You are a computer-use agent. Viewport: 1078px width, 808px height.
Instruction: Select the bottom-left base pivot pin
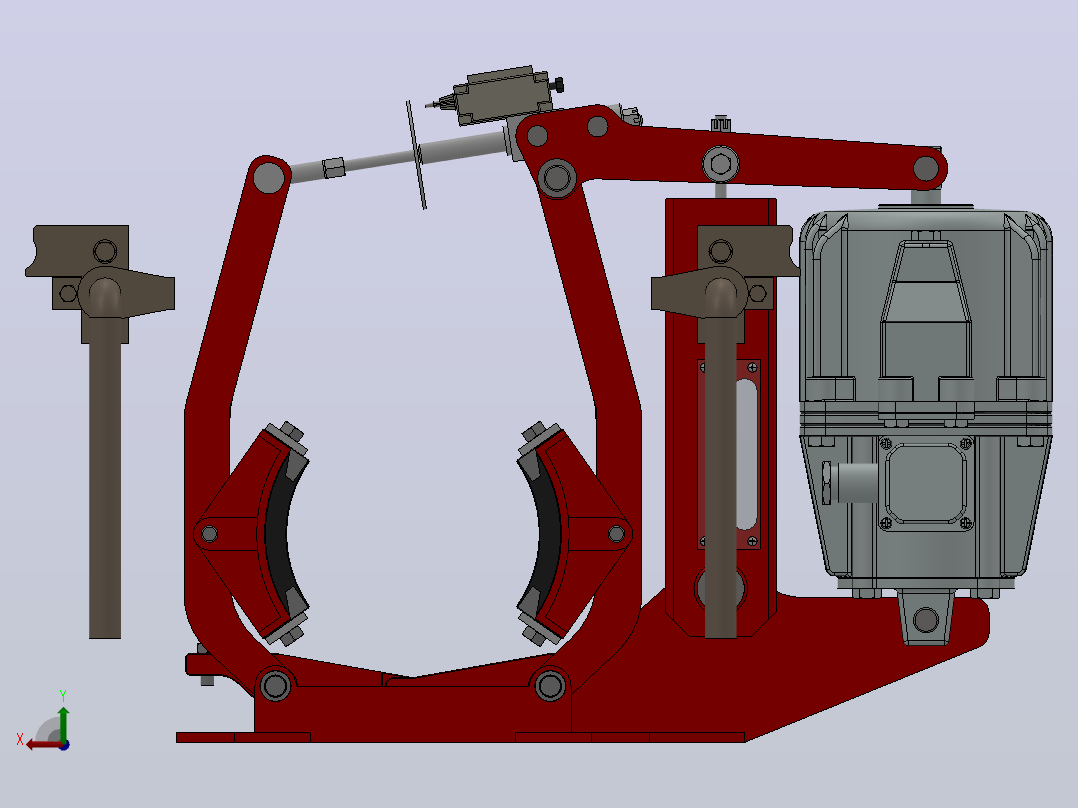pos(276,686)
